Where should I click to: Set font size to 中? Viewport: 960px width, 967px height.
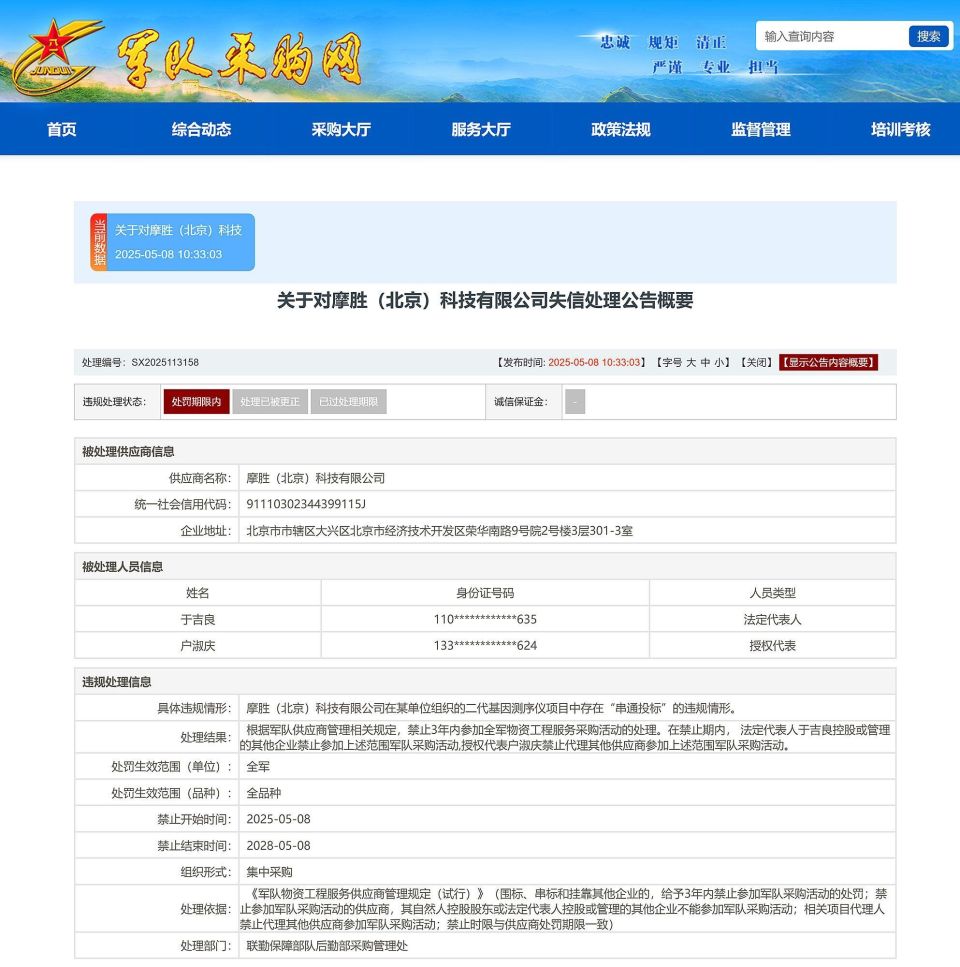click(x=705, y=363)
